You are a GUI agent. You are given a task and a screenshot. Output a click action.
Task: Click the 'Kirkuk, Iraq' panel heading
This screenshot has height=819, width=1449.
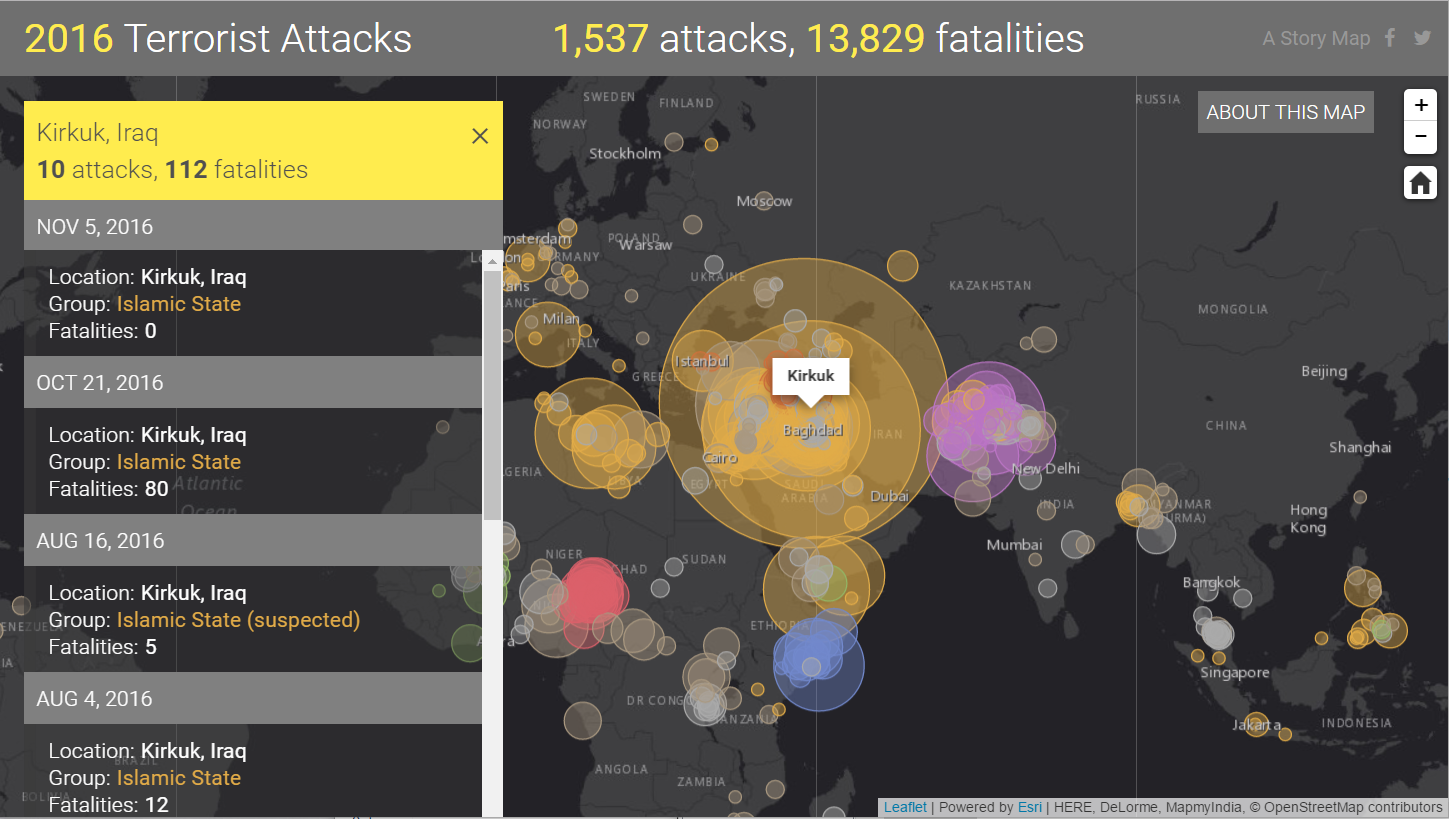(x=97, y=133)
